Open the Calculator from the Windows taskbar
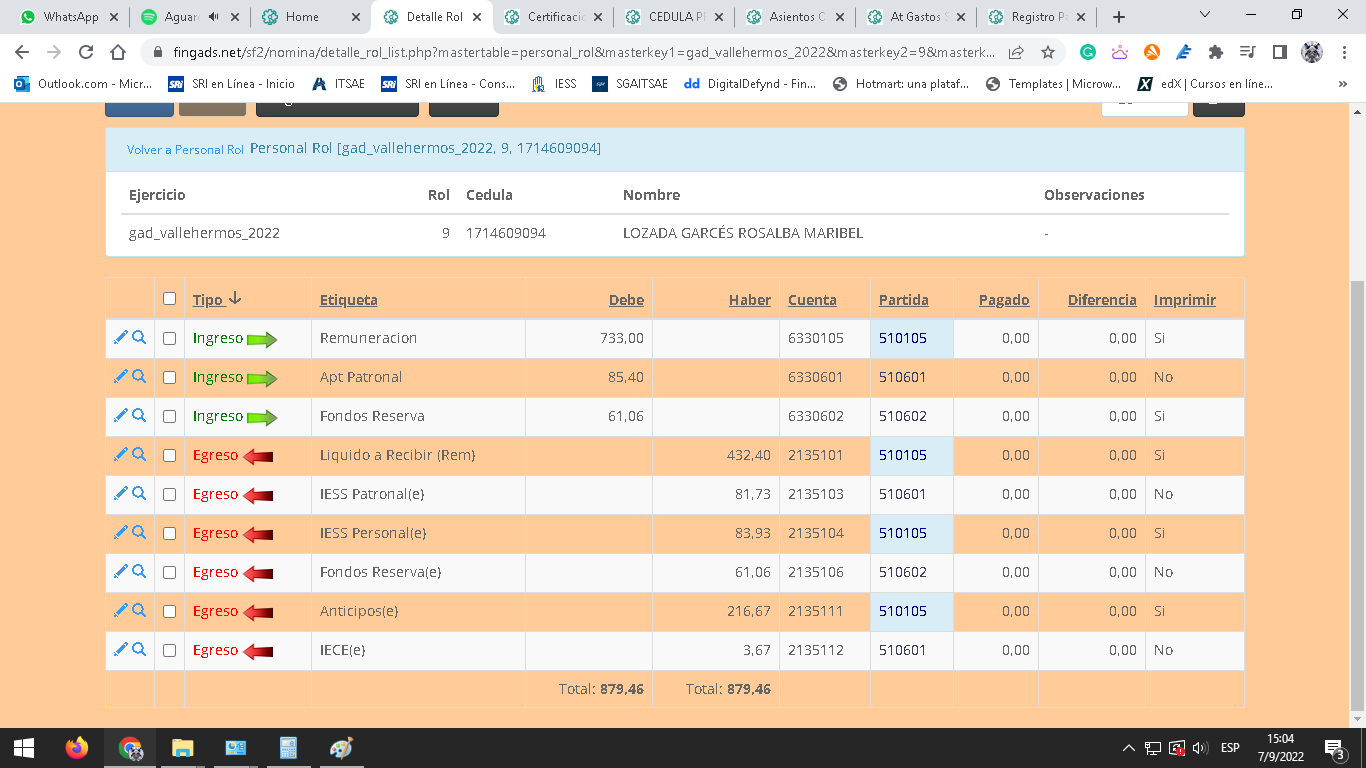1366x768 pixels. tap(288, 748)
